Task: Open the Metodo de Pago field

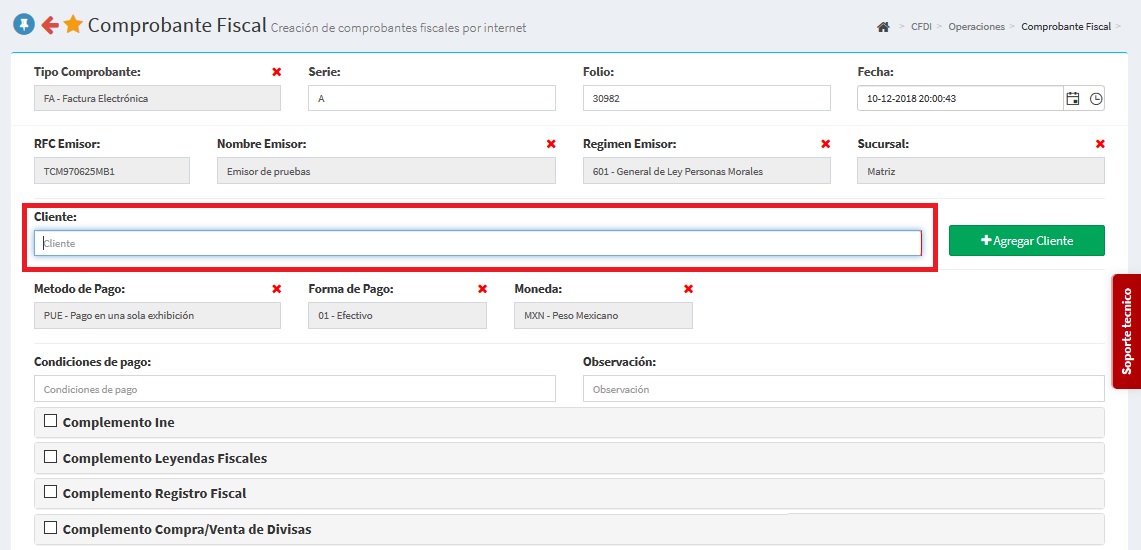Action: point(157,315)
